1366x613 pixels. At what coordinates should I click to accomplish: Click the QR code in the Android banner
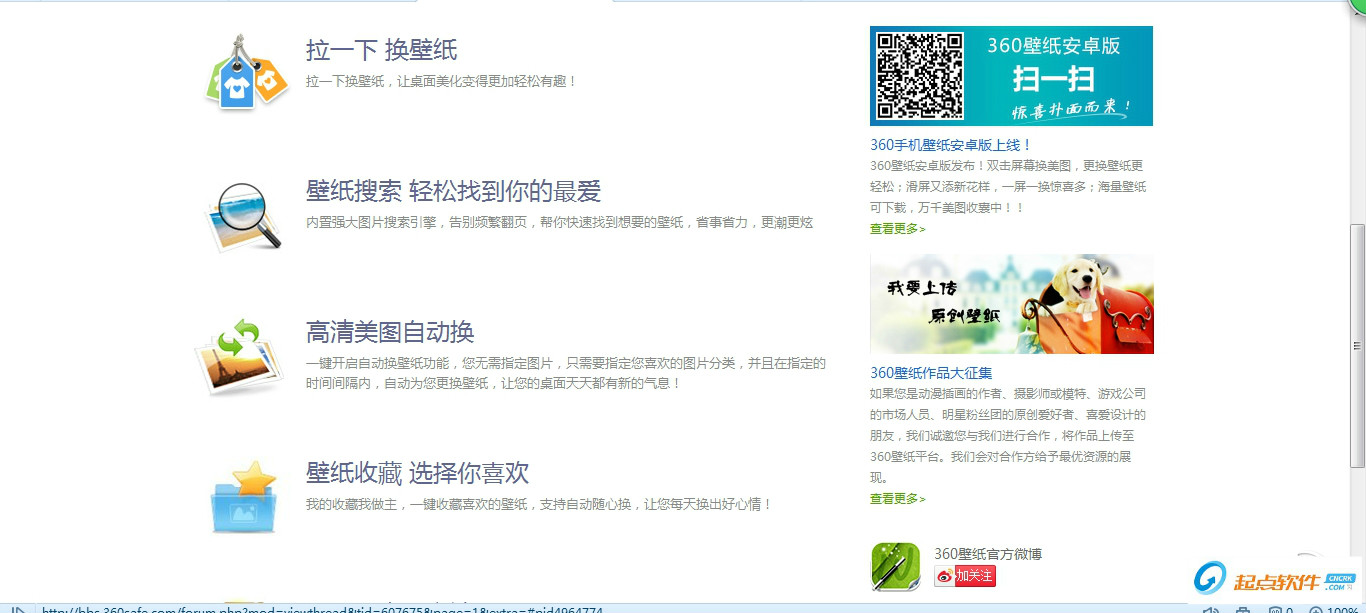tap(920, 76)
